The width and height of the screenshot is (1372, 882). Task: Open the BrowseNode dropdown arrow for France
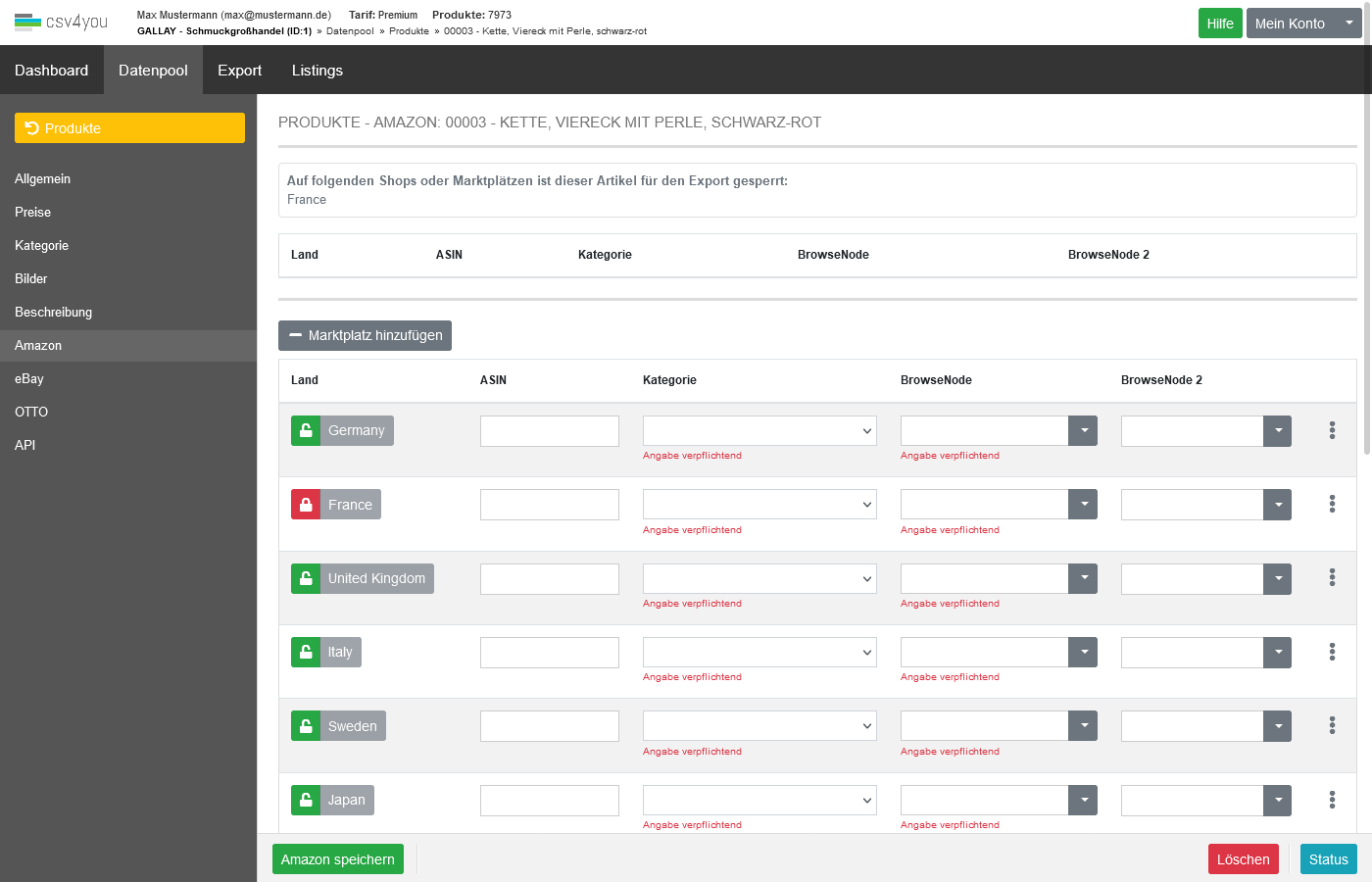coord(1083,505)
